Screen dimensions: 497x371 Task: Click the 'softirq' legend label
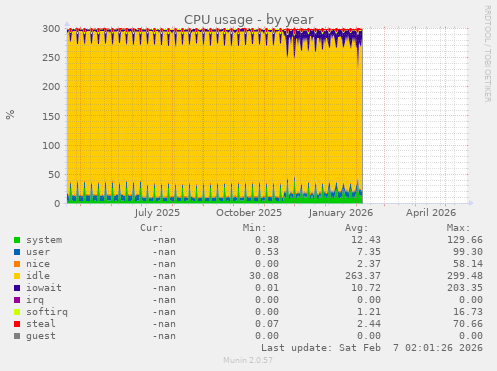[47, 312]
